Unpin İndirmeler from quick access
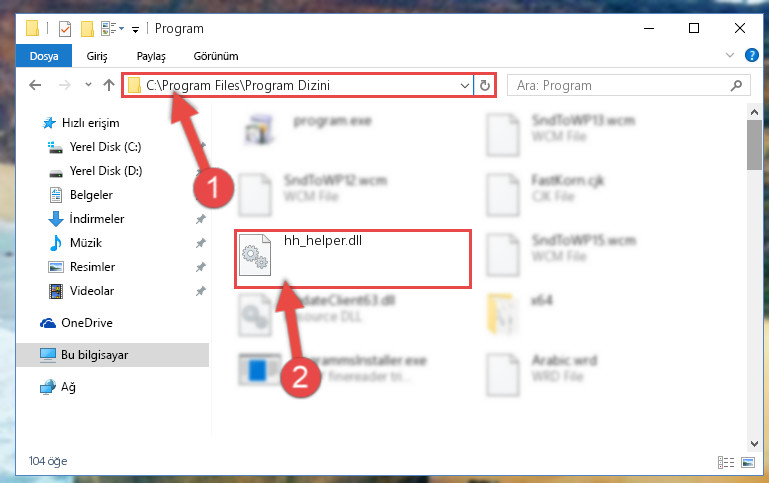Screen dimensions: 769x483 (x=201, y=219)
